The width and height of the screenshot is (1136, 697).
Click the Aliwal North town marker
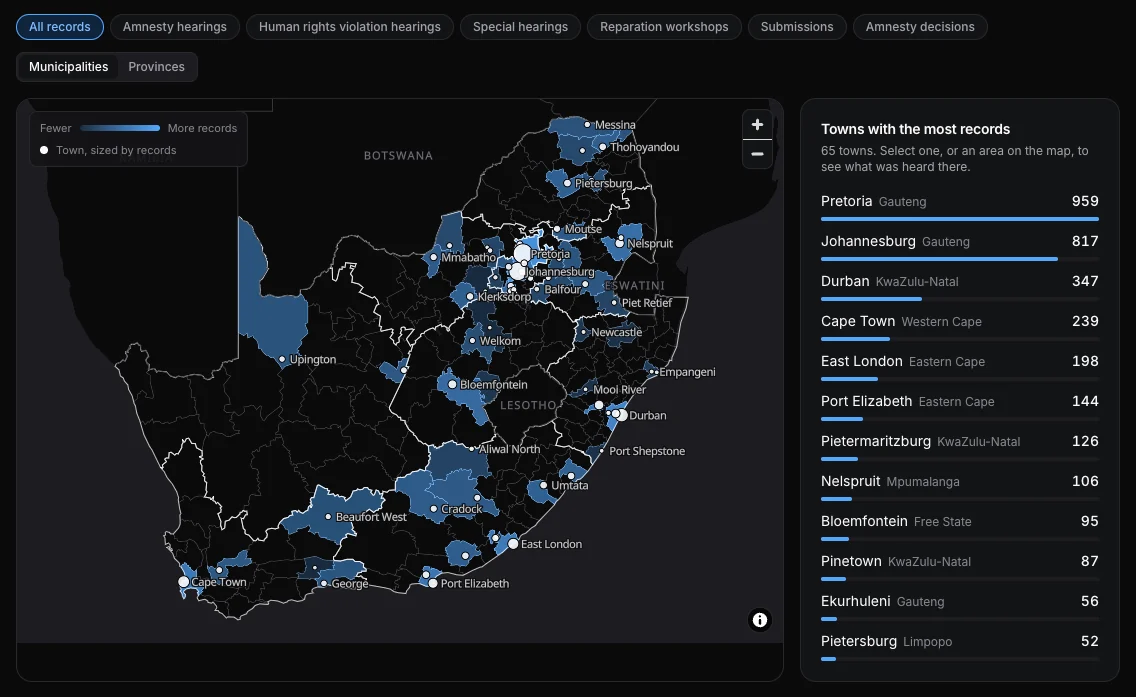click(x=472, y=448)
